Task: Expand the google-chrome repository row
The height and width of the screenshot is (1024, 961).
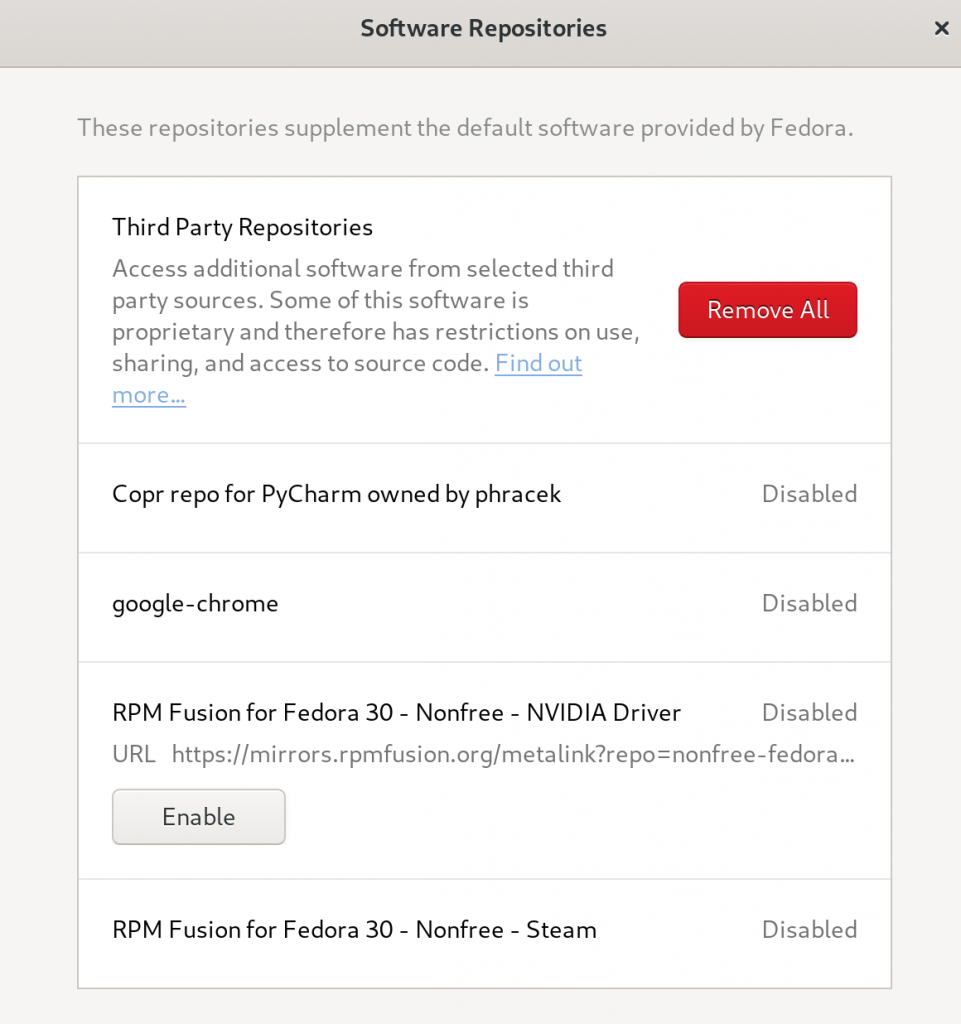Action: click(x=484, y=607)
